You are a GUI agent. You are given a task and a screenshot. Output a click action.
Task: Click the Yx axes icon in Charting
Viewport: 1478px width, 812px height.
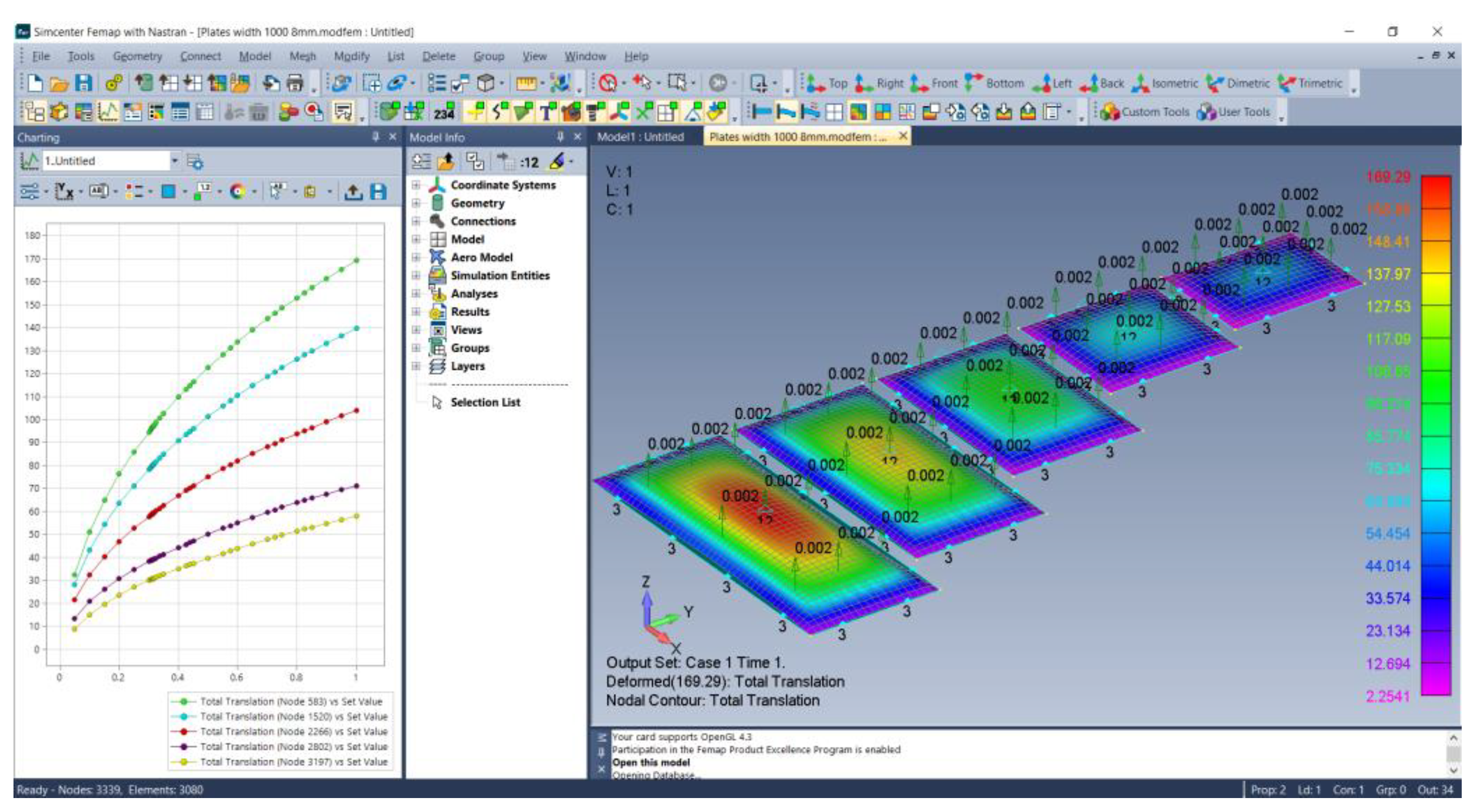pyautogui.click(x=64, y=192)
